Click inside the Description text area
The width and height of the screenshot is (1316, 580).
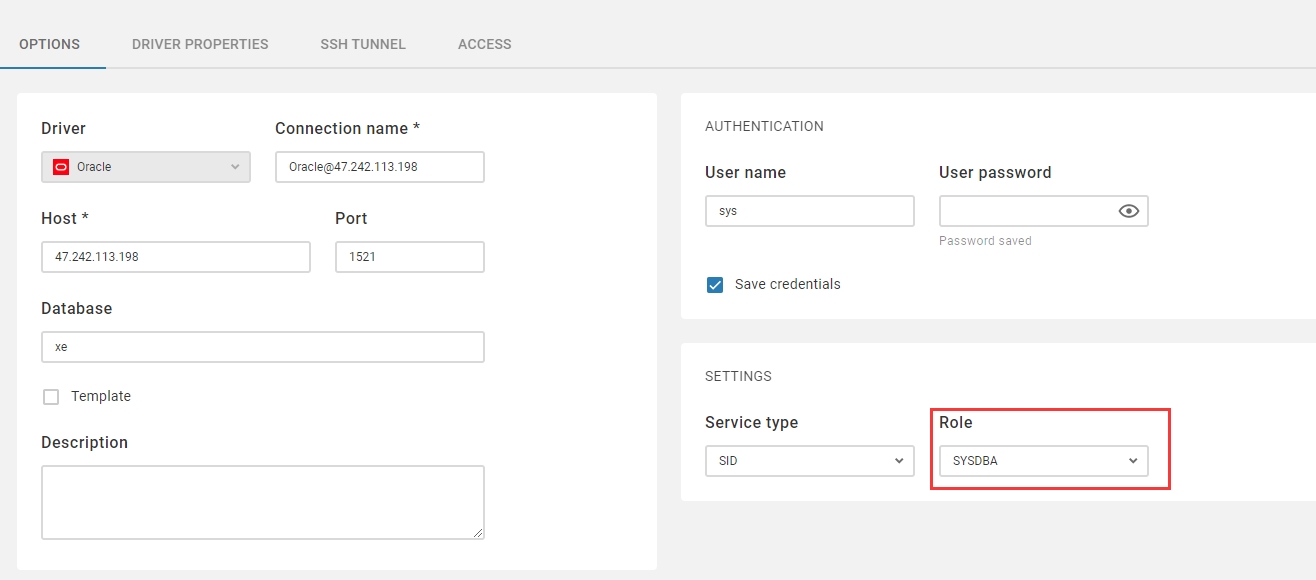click(x=262, y=501)
